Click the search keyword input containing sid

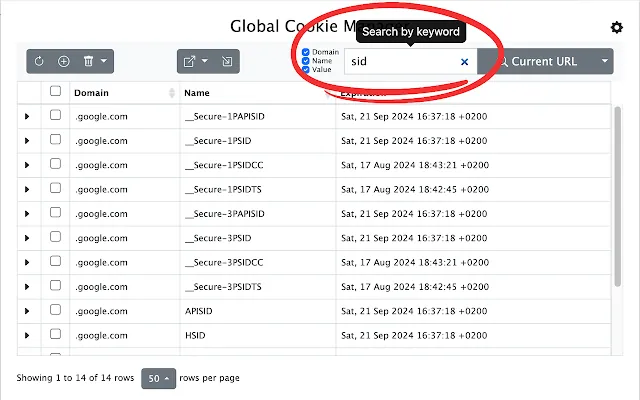pyautogui.click(x=410, y=62)
